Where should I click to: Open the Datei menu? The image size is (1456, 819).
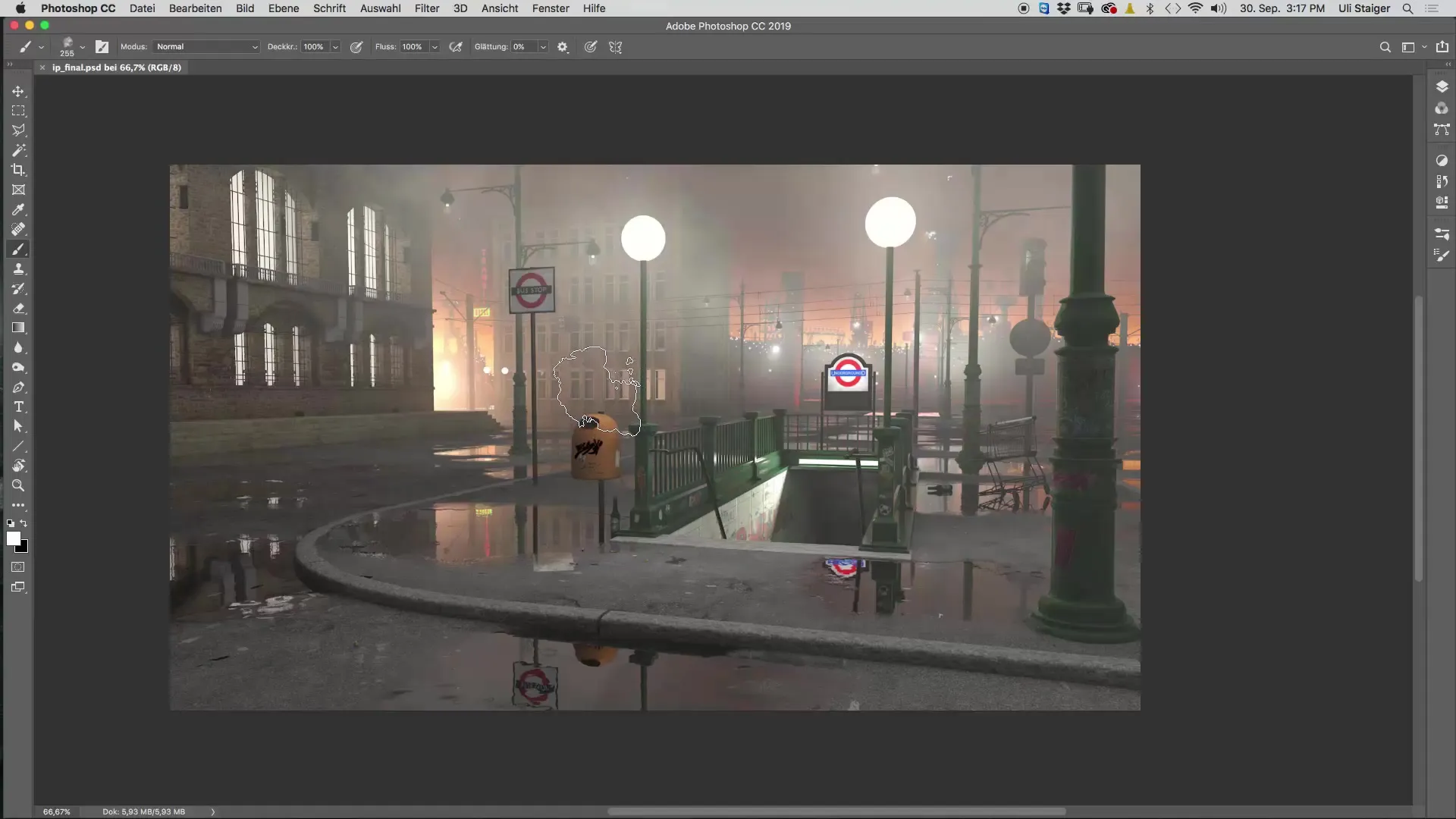(143, 8)
